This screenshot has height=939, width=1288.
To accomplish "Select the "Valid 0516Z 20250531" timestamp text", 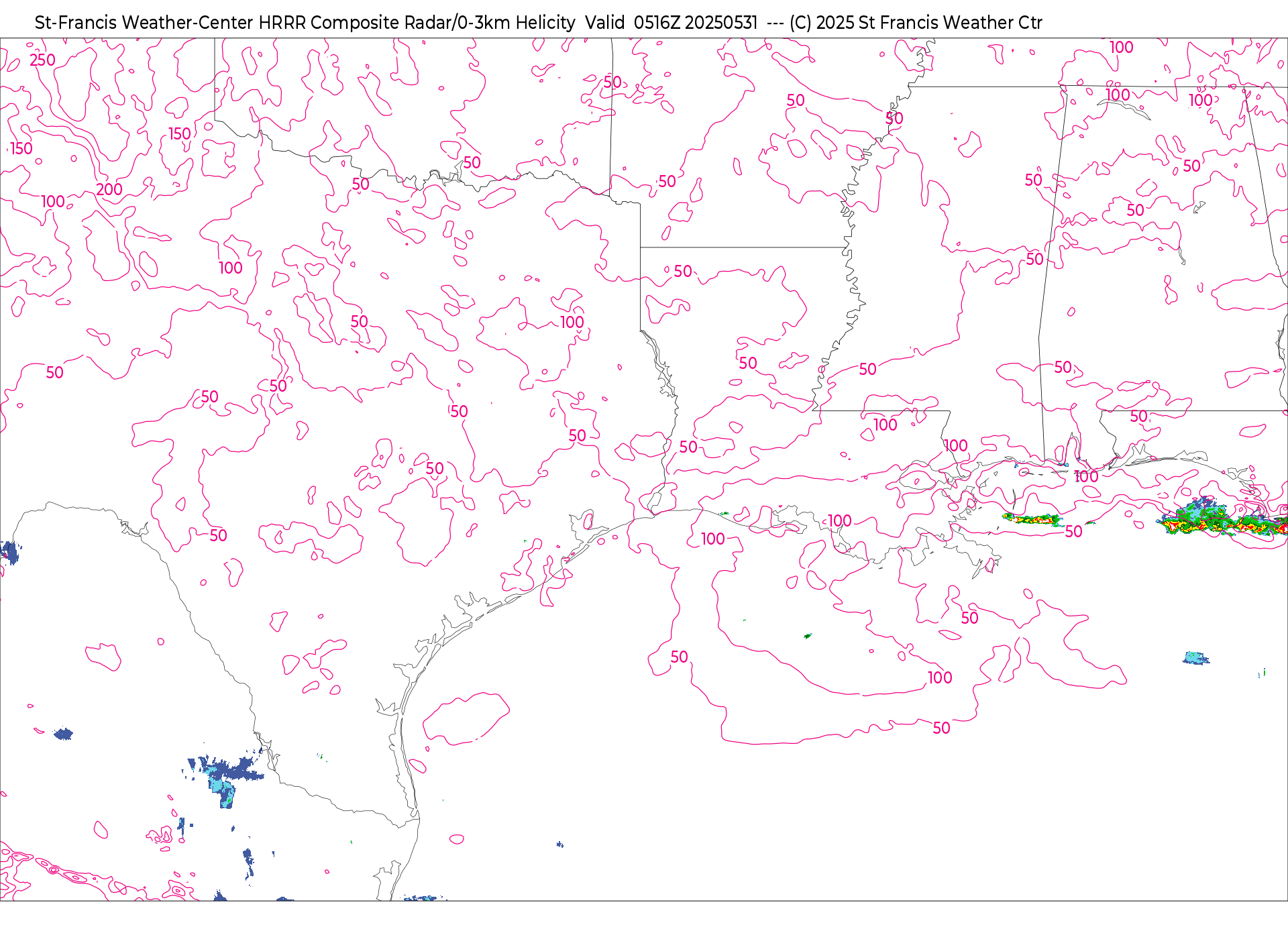I will tap(671, 23).
